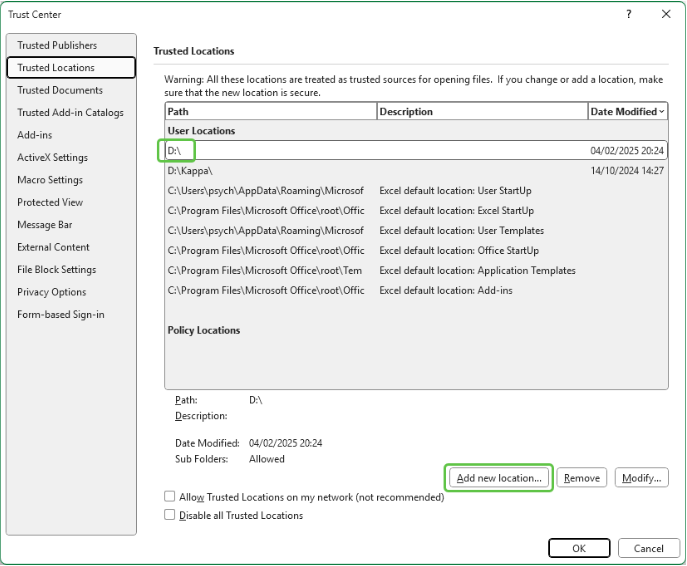Expand the Date Modified sort arrow
The height and width of the screenshot is (566, 687).
662,112
